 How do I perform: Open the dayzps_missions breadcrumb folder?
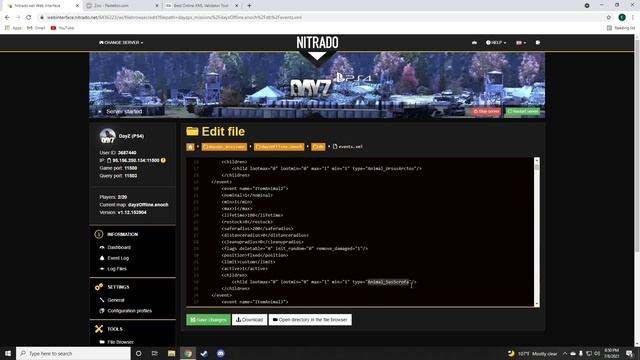tap(224, 147)
